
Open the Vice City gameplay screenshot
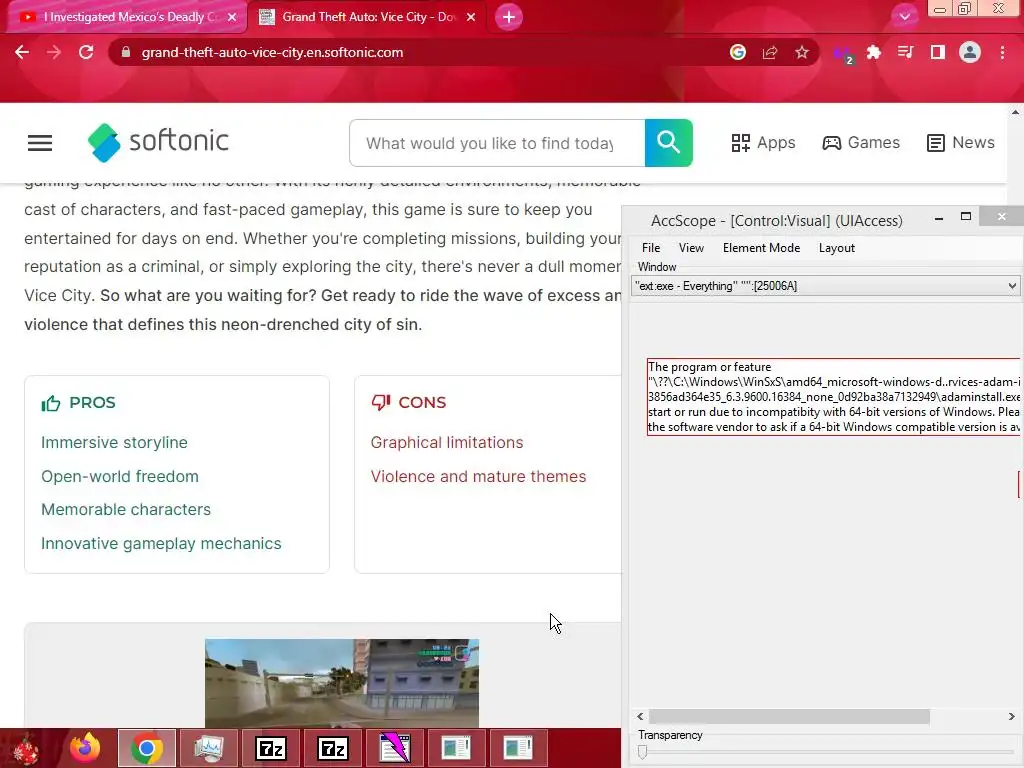coord(342,683)
